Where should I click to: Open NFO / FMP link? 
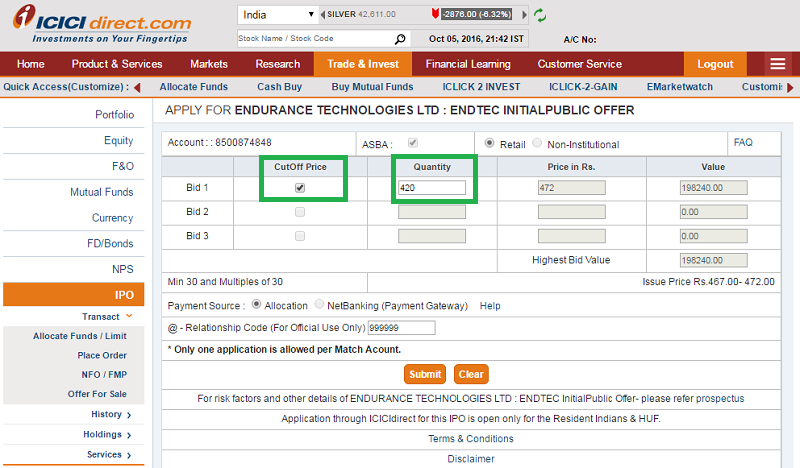click(x=104, y=375)
